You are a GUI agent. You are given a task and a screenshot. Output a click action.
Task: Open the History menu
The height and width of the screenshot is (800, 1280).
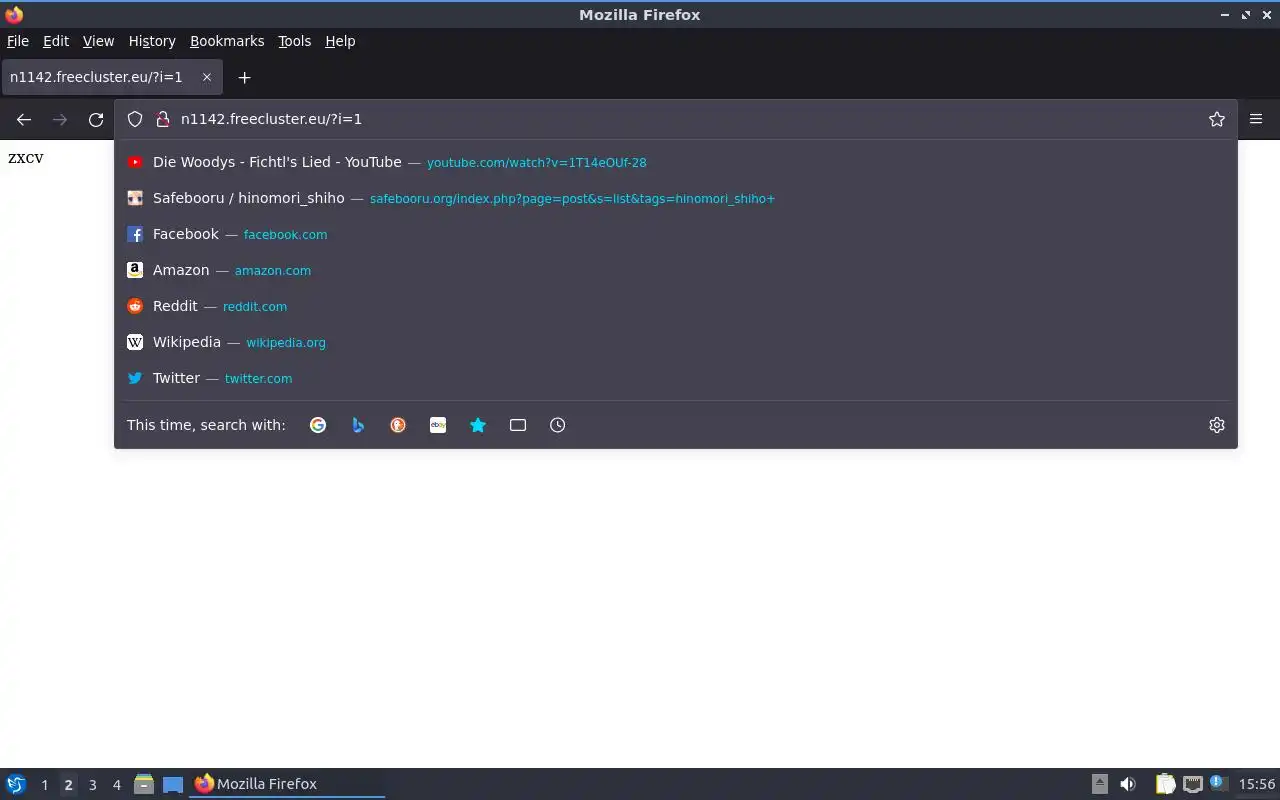152,41
